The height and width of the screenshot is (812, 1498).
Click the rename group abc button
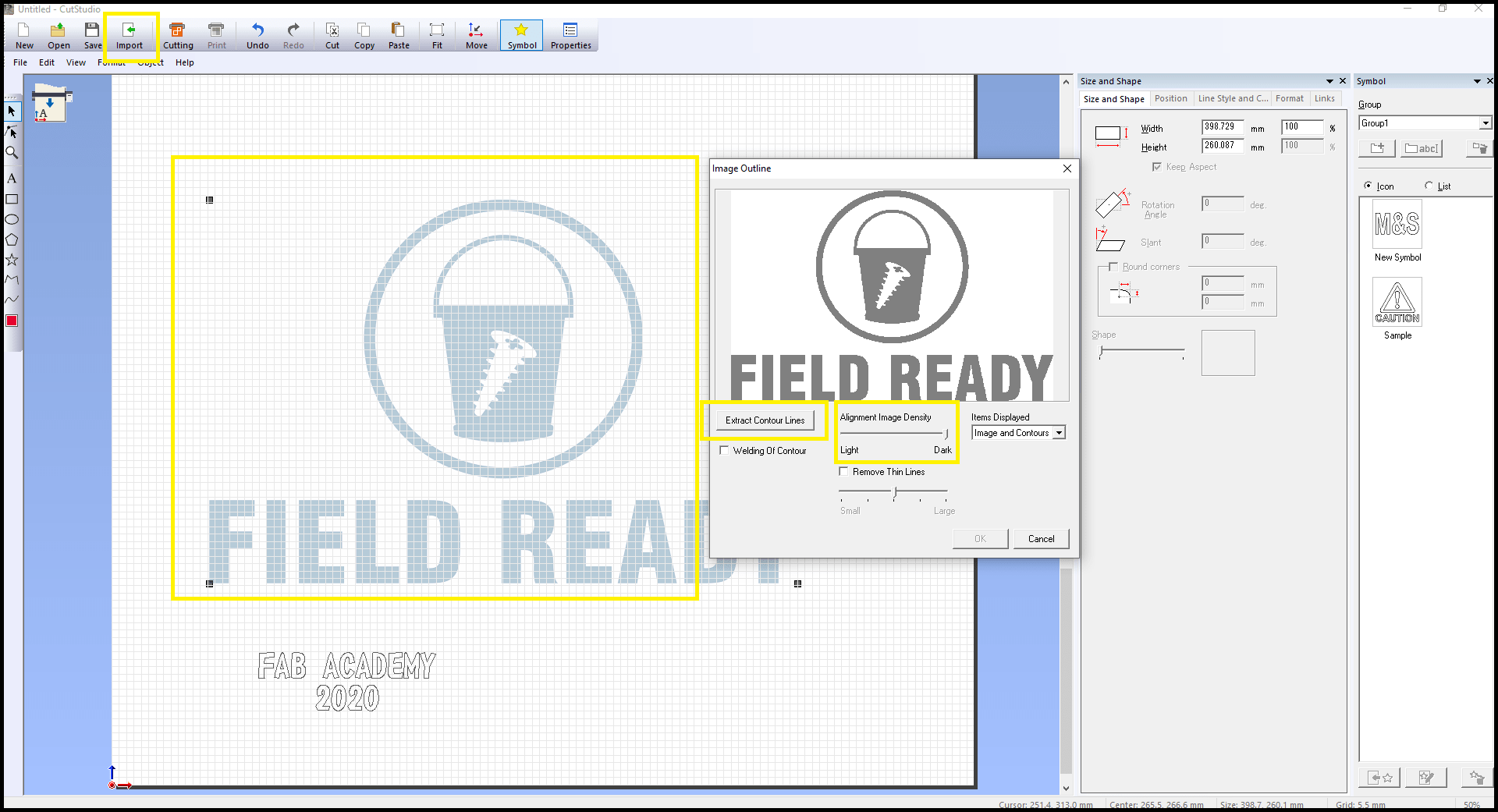(x=1422, y=148)
